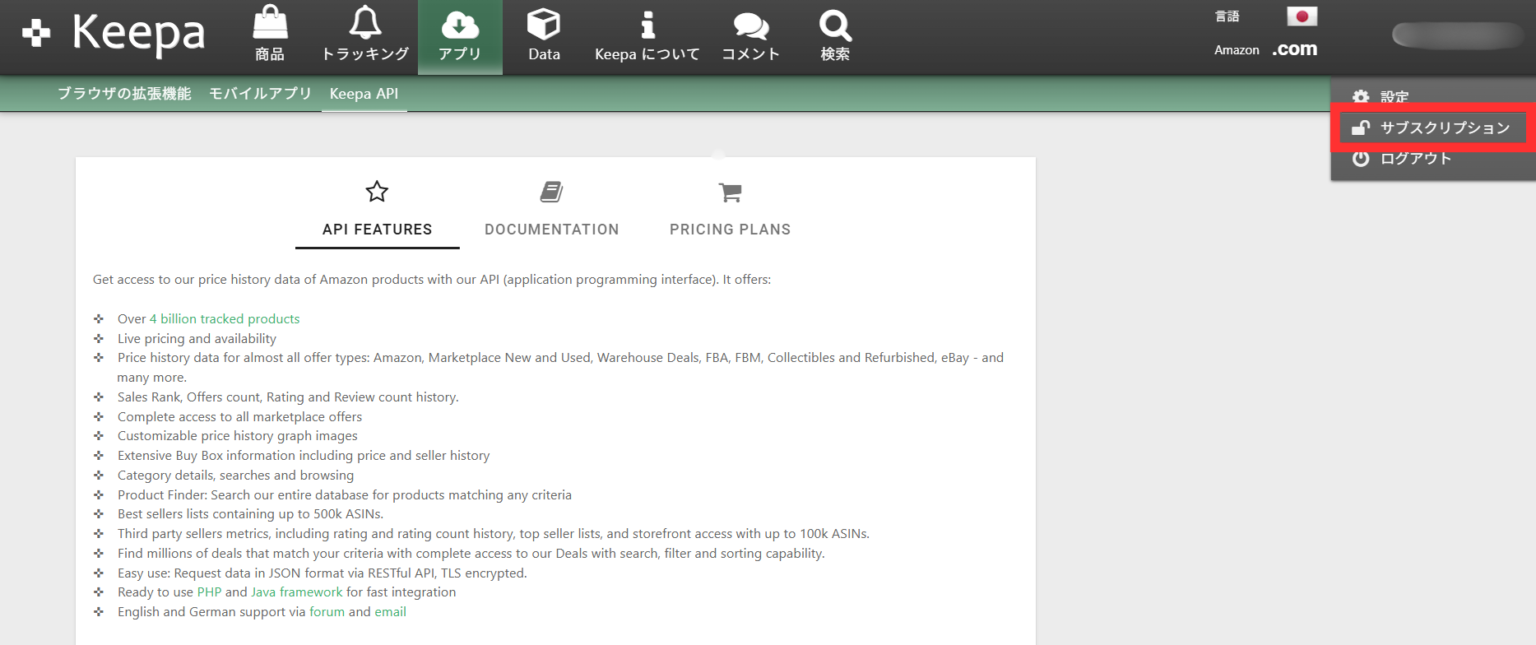Follow the '4 billion tracked products' link
This screenshot has height=645, width=1536.
[x=224, y=319]
